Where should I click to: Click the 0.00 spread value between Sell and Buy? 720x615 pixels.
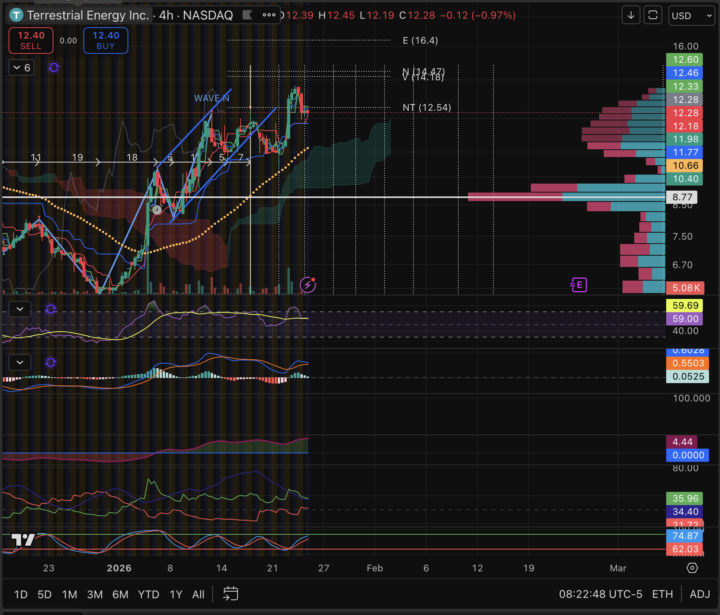coord(68,41)
